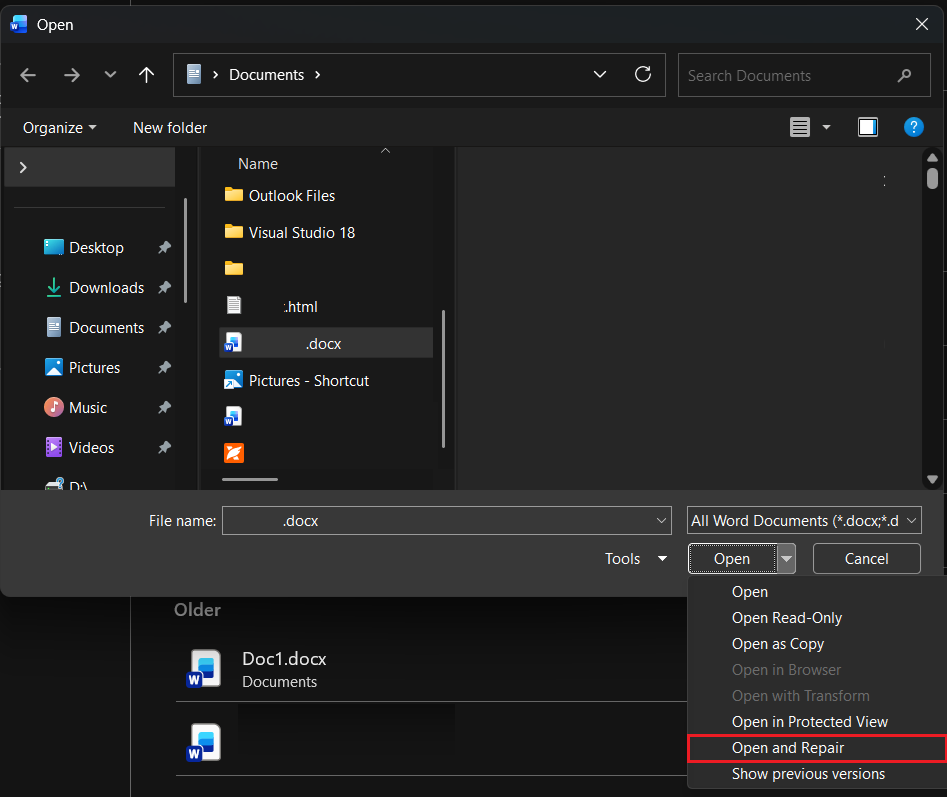Click the Search Documents field
947x797 pixels.
804,75
